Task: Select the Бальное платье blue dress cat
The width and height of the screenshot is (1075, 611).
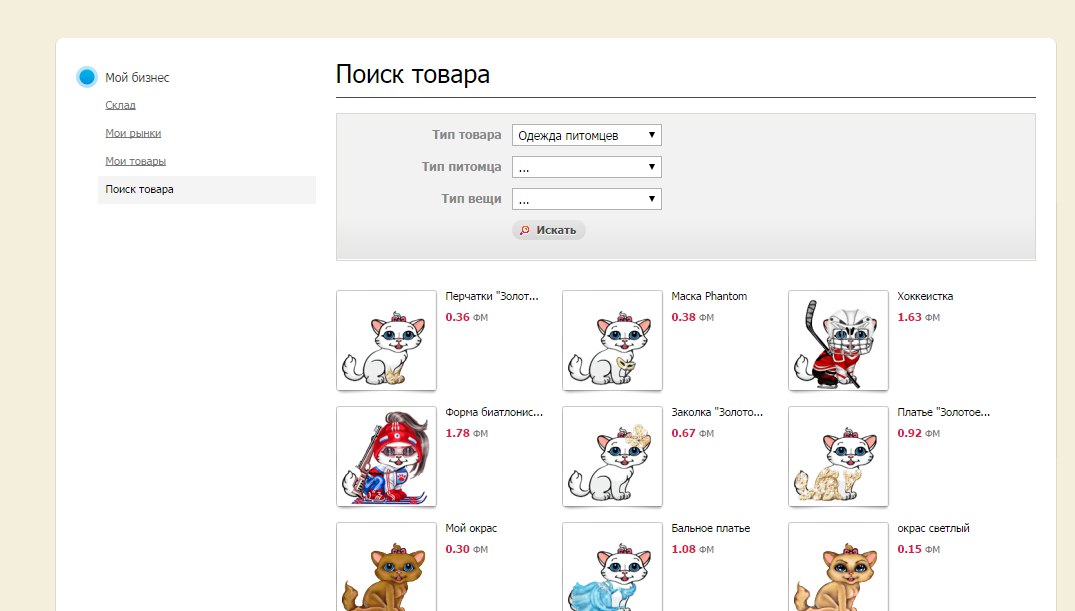Action: (612, 568)
